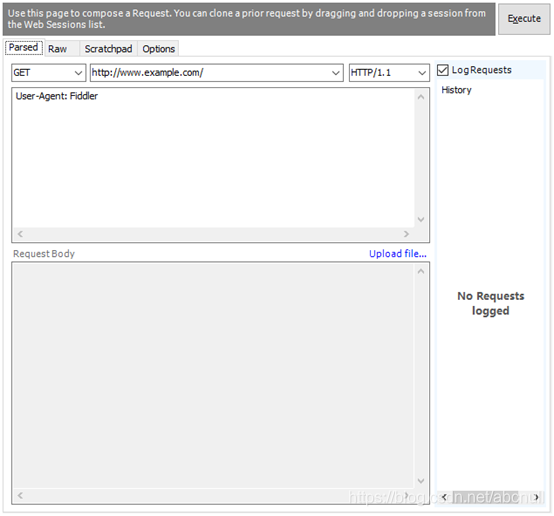Screen dimensions: 554x516
Task: Click History panel scroll left arrow
Action: pos(444,497)
